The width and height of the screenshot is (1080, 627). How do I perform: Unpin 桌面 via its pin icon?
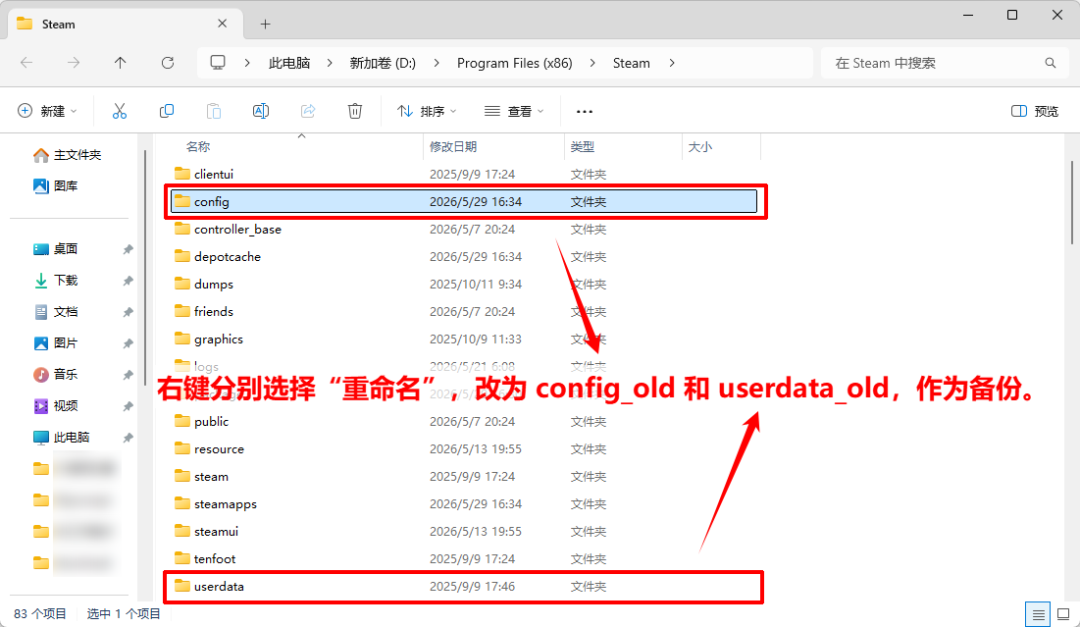tap(128, 249)
